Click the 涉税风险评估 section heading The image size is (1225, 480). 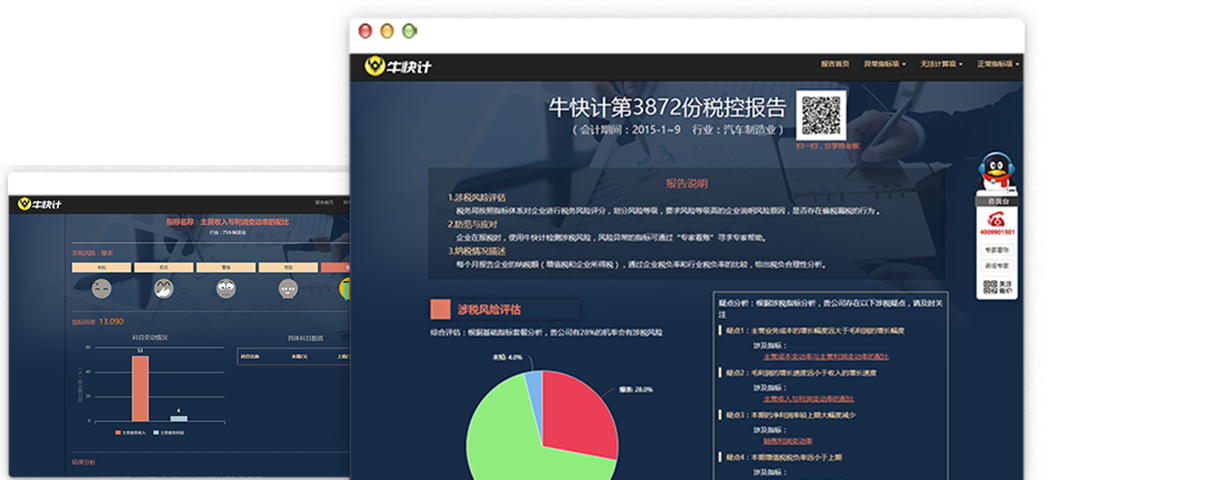489,309
